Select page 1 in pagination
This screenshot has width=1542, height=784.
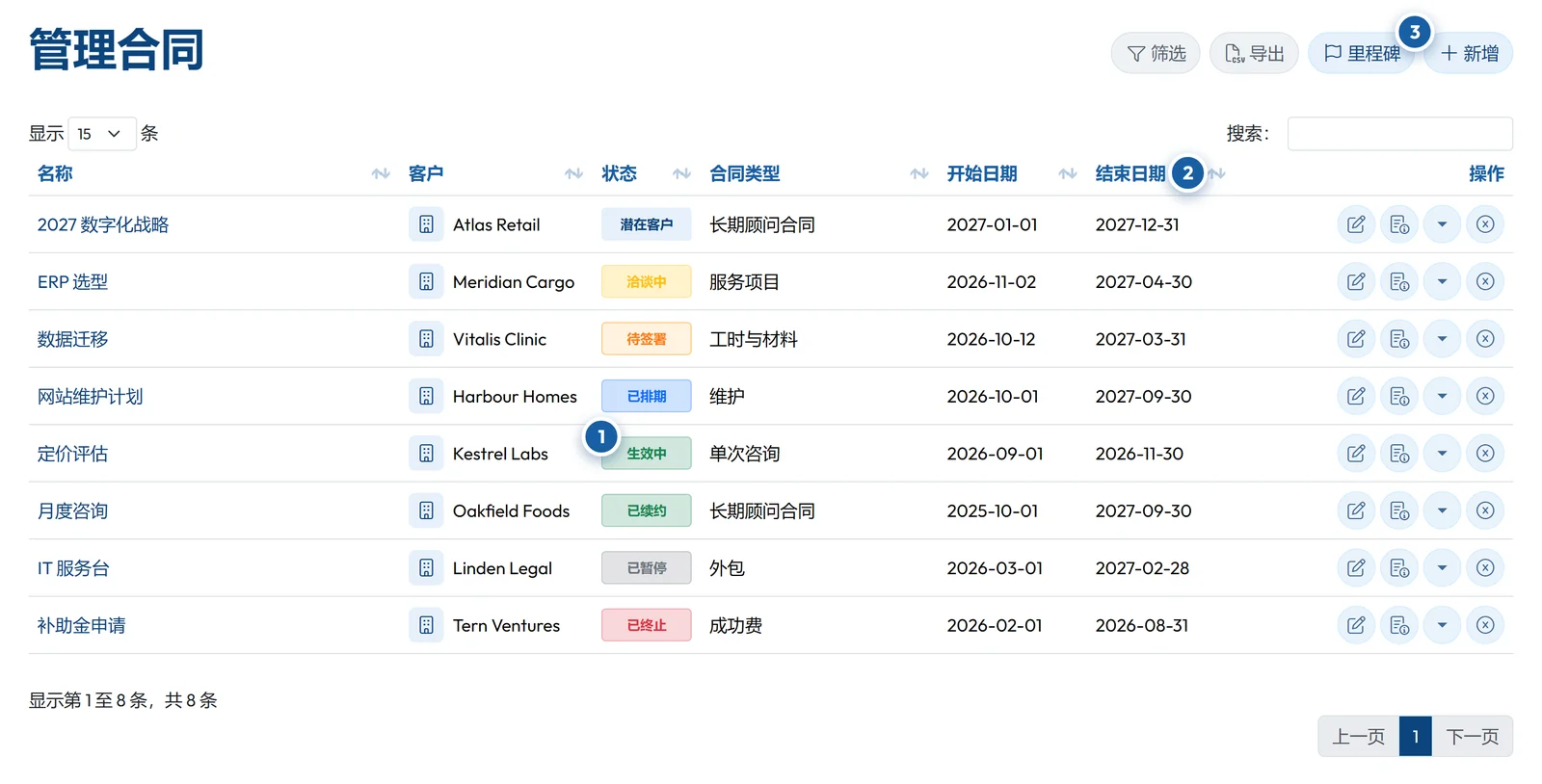pos(1415,737)
